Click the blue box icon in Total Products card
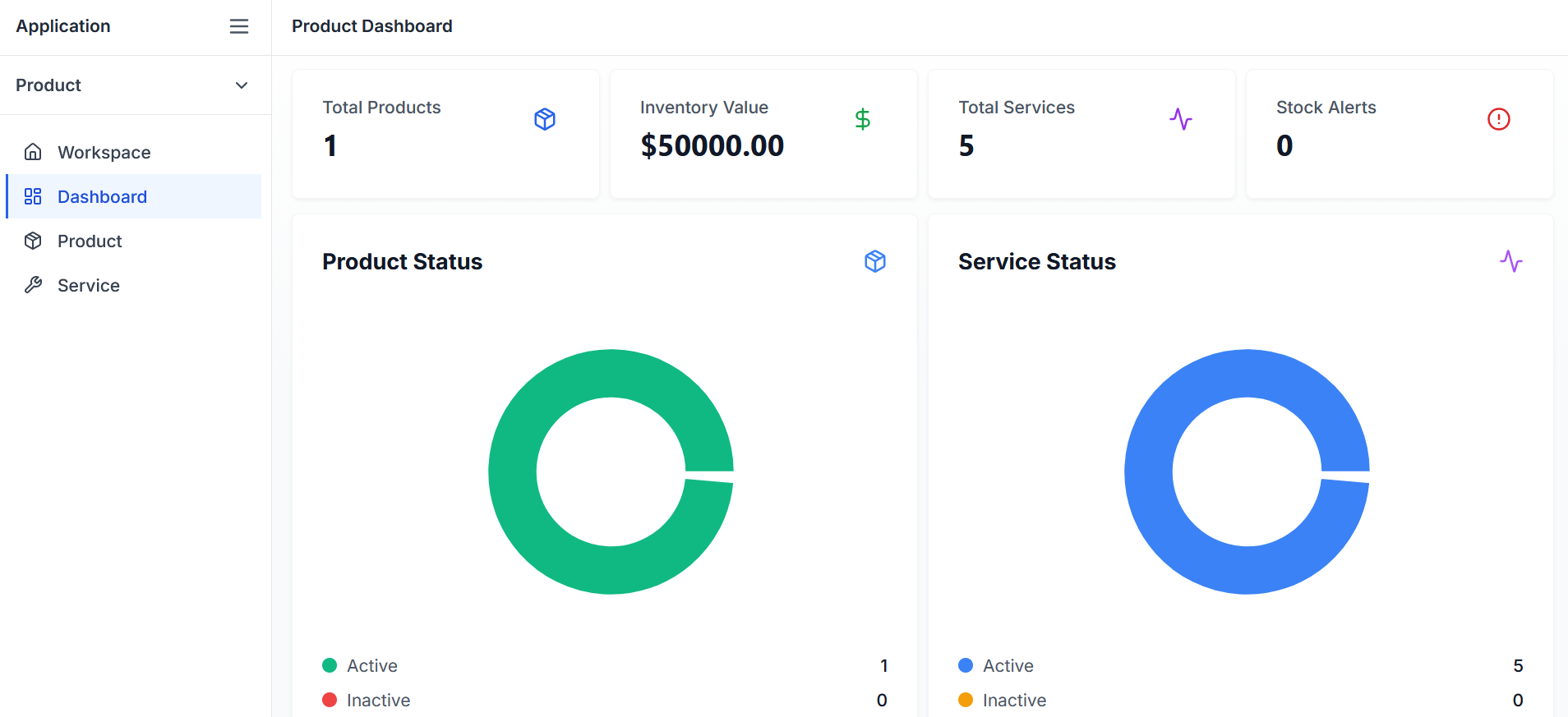1568x717 pixels. [x=545, y=119]
